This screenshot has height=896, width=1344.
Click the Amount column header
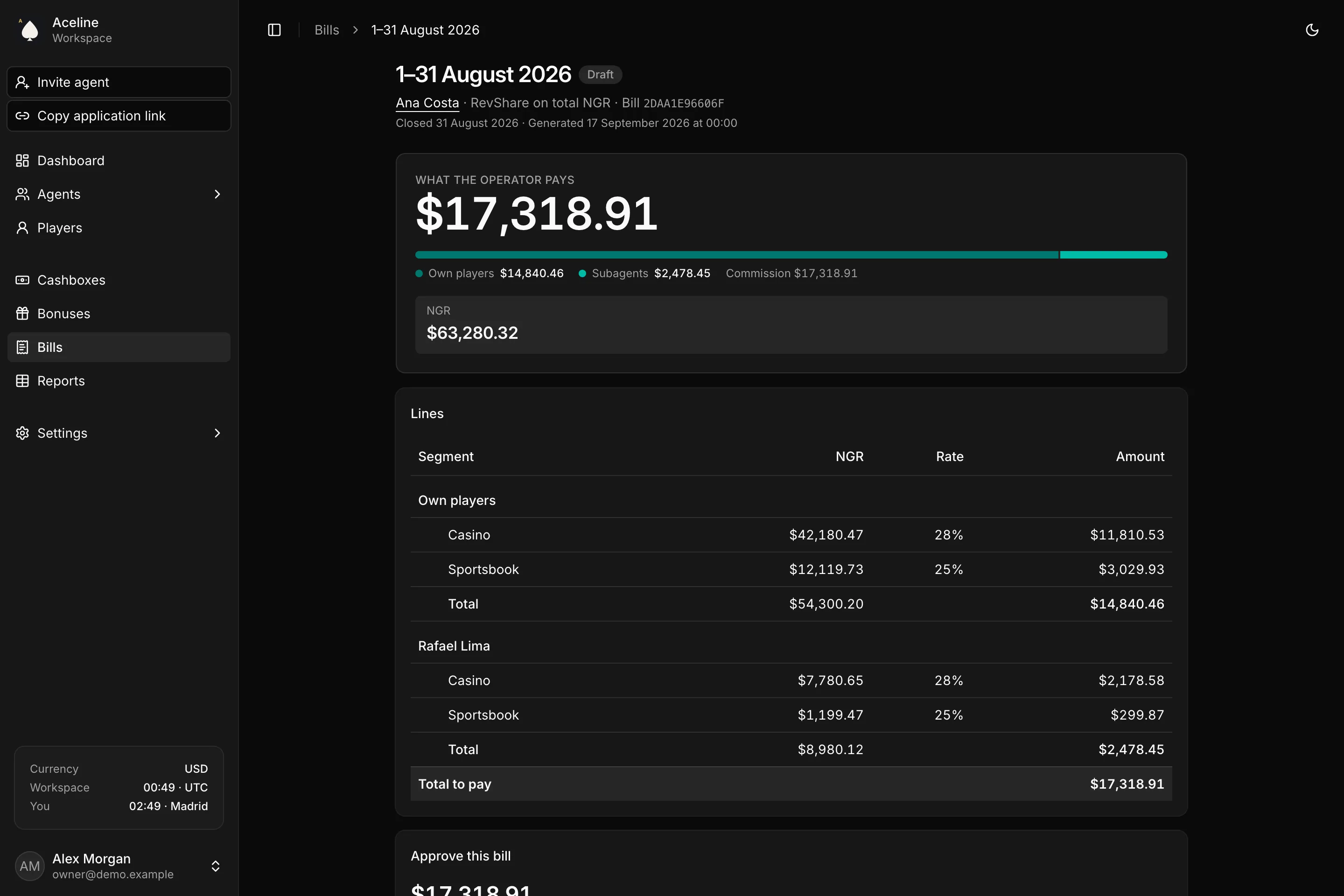point(1140,456)
